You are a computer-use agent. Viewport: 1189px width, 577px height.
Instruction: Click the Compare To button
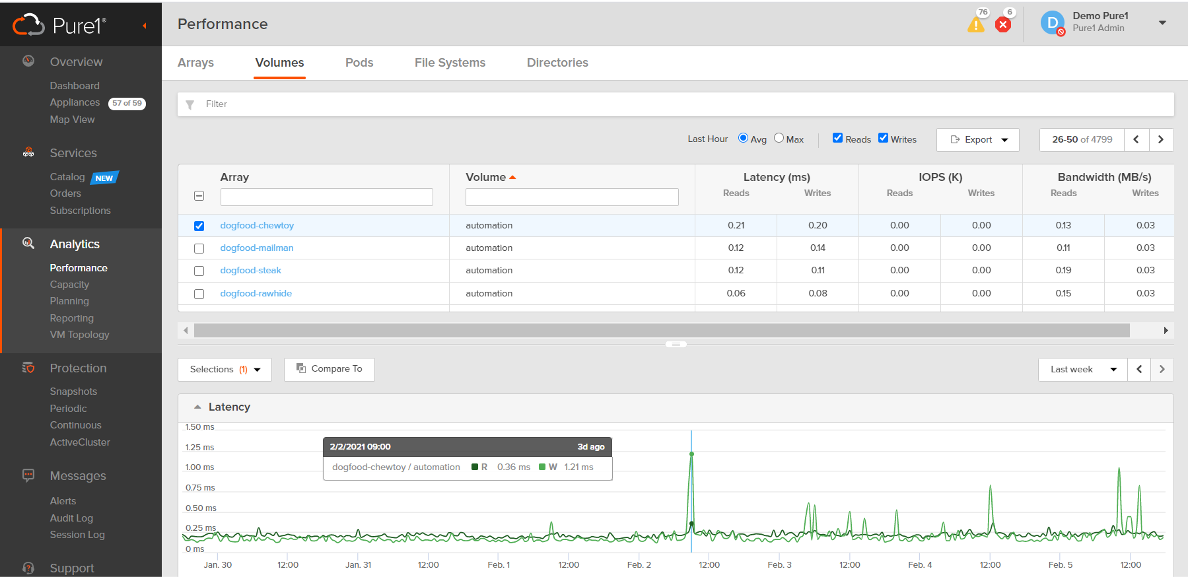point(329,369)
